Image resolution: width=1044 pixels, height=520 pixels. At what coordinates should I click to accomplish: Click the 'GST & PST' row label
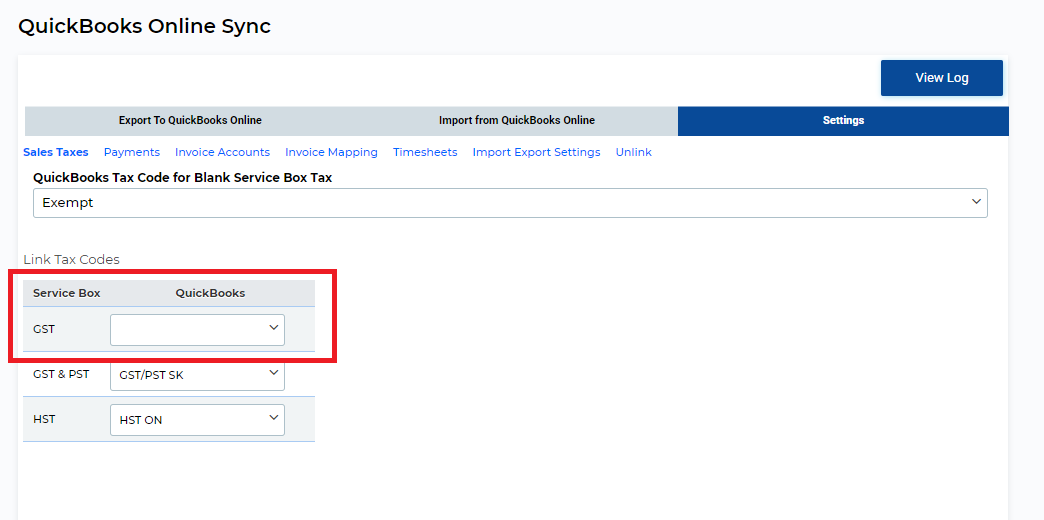(61, 374)
